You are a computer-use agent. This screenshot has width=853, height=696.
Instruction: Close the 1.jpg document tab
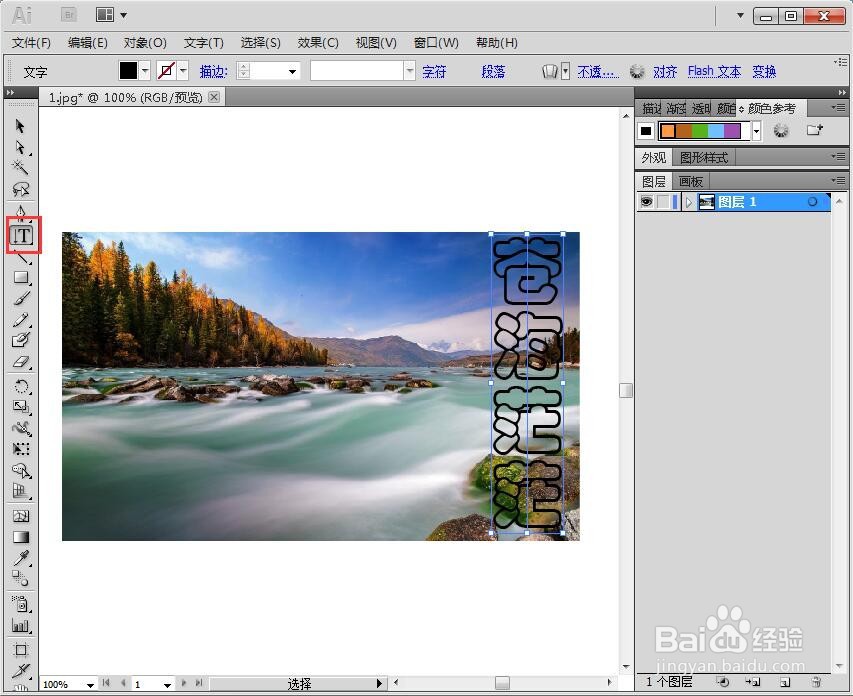[x=214, y=97]
